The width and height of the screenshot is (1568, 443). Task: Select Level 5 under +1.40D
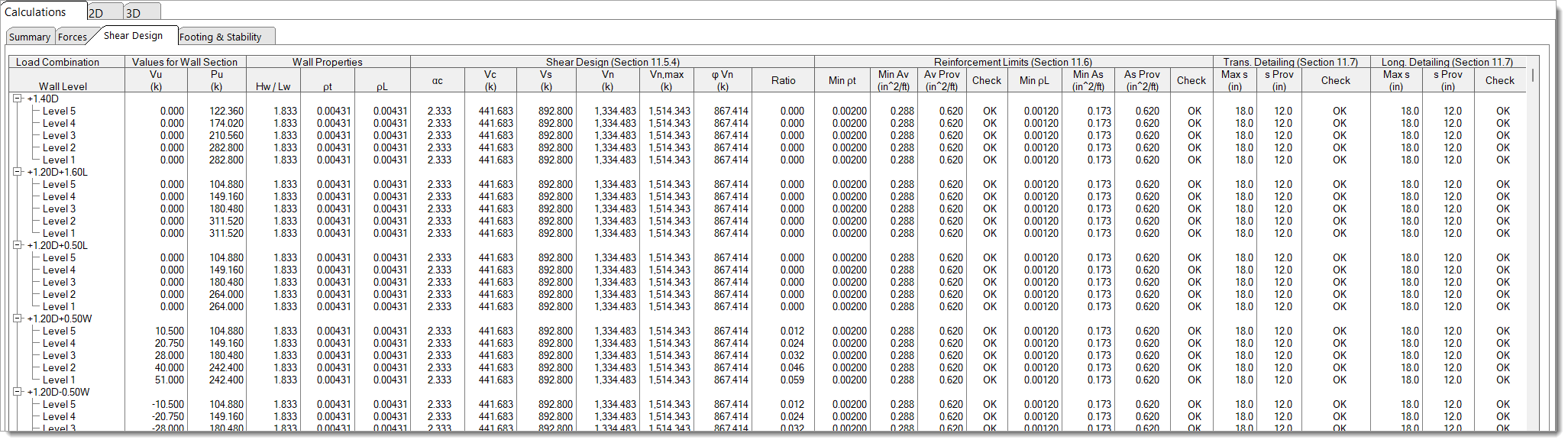[59, 111]
